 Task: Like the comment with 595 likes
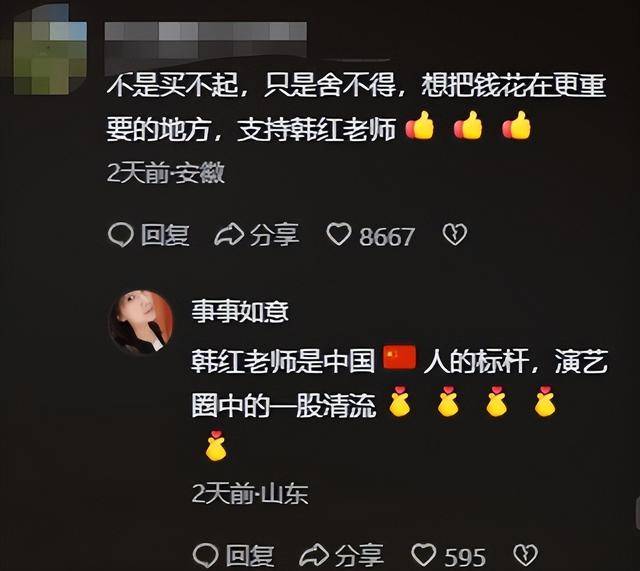[x=424, y=555]
